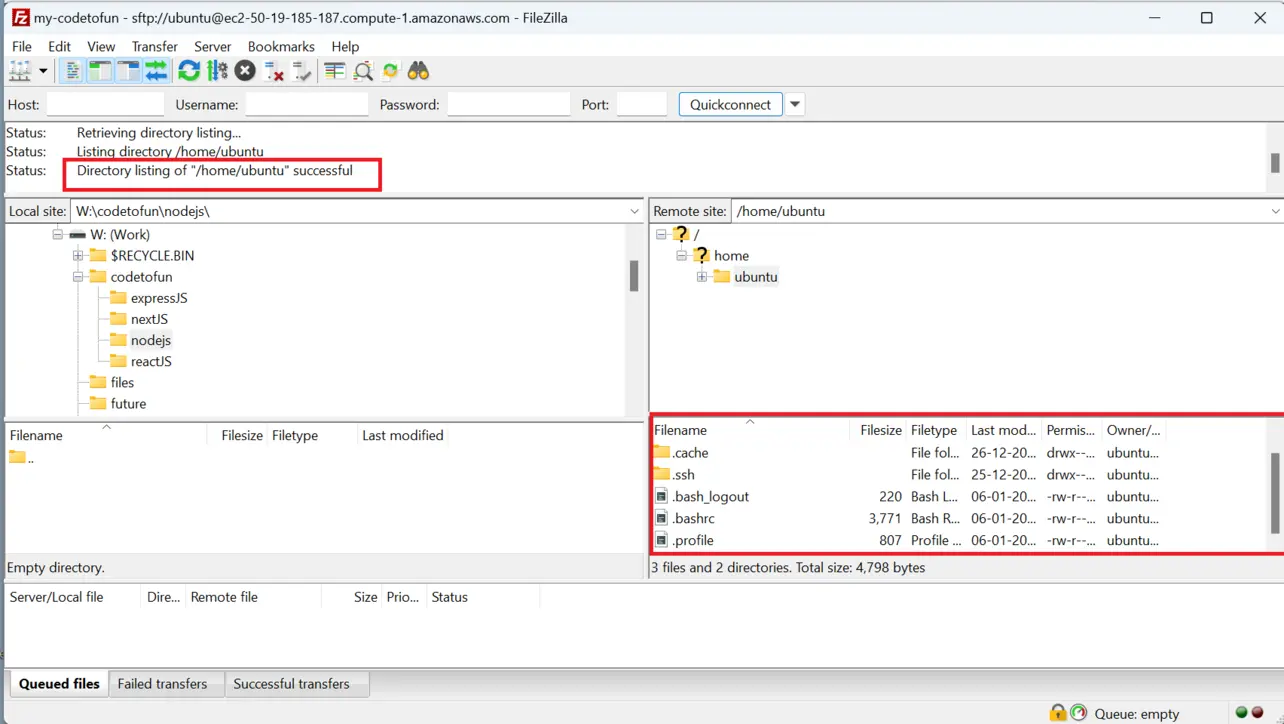Image resolution: width=1284 pixels, height=724 pixels.
Task: Disconnect from the current server
Action: coord(274,71)
